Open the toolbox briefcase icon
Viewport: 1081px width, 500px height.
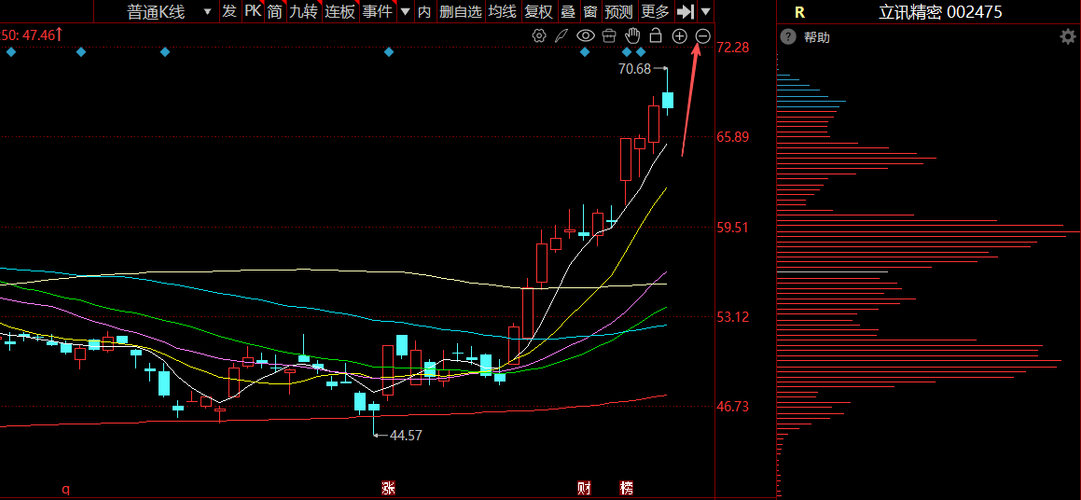pos(609,36)
